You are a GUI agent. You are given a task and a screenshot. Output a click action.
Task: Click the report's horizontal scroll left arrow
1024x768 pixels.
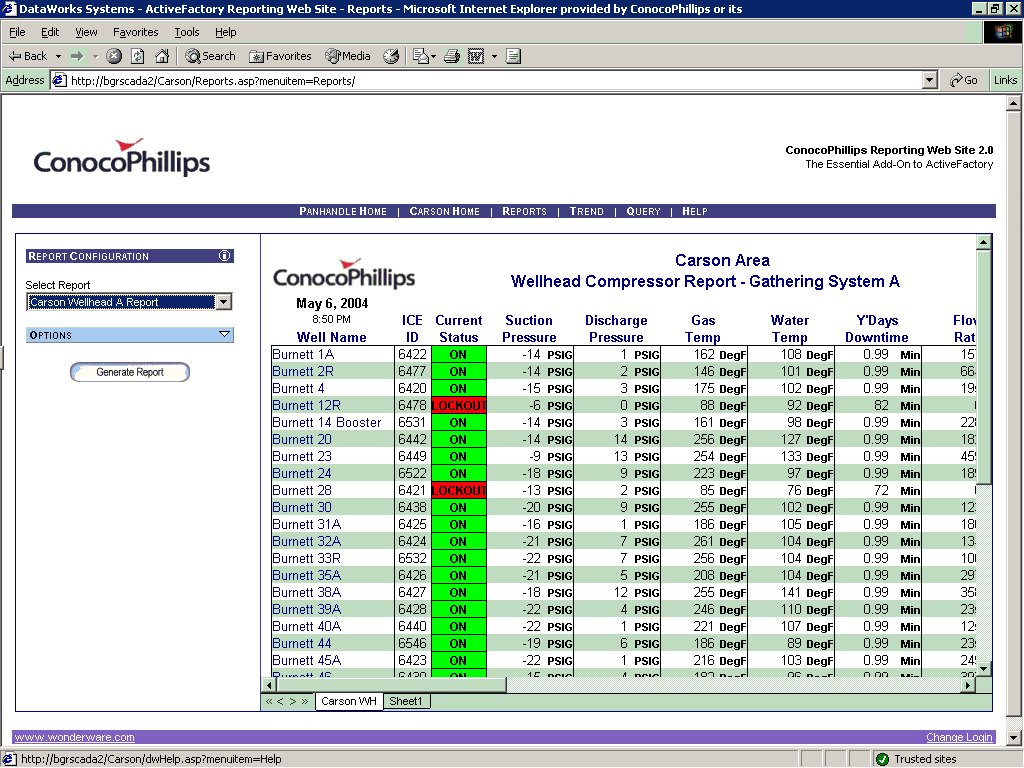(x=269, y=685)
